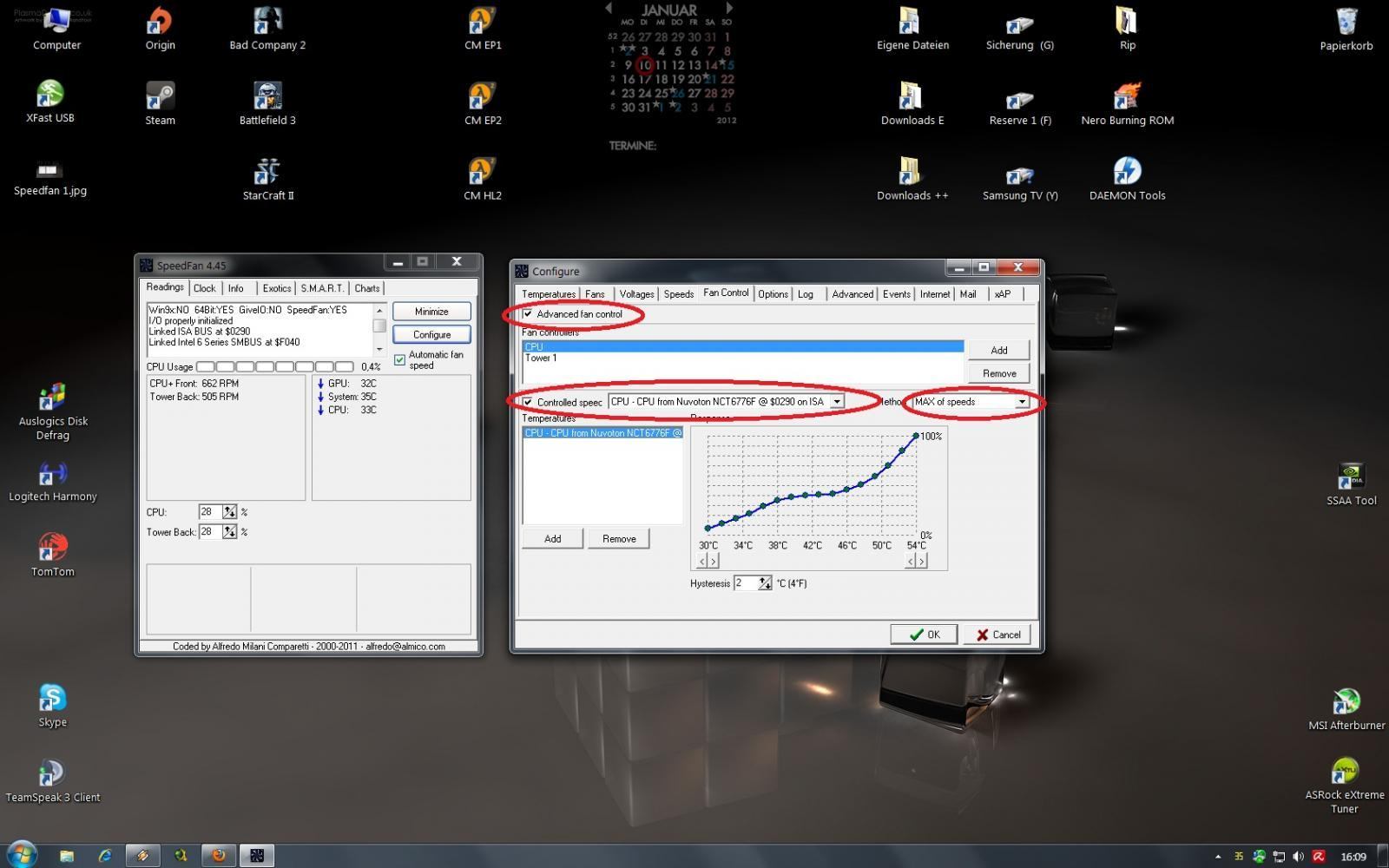Open Eigene Dateien folder

[912, 28]
